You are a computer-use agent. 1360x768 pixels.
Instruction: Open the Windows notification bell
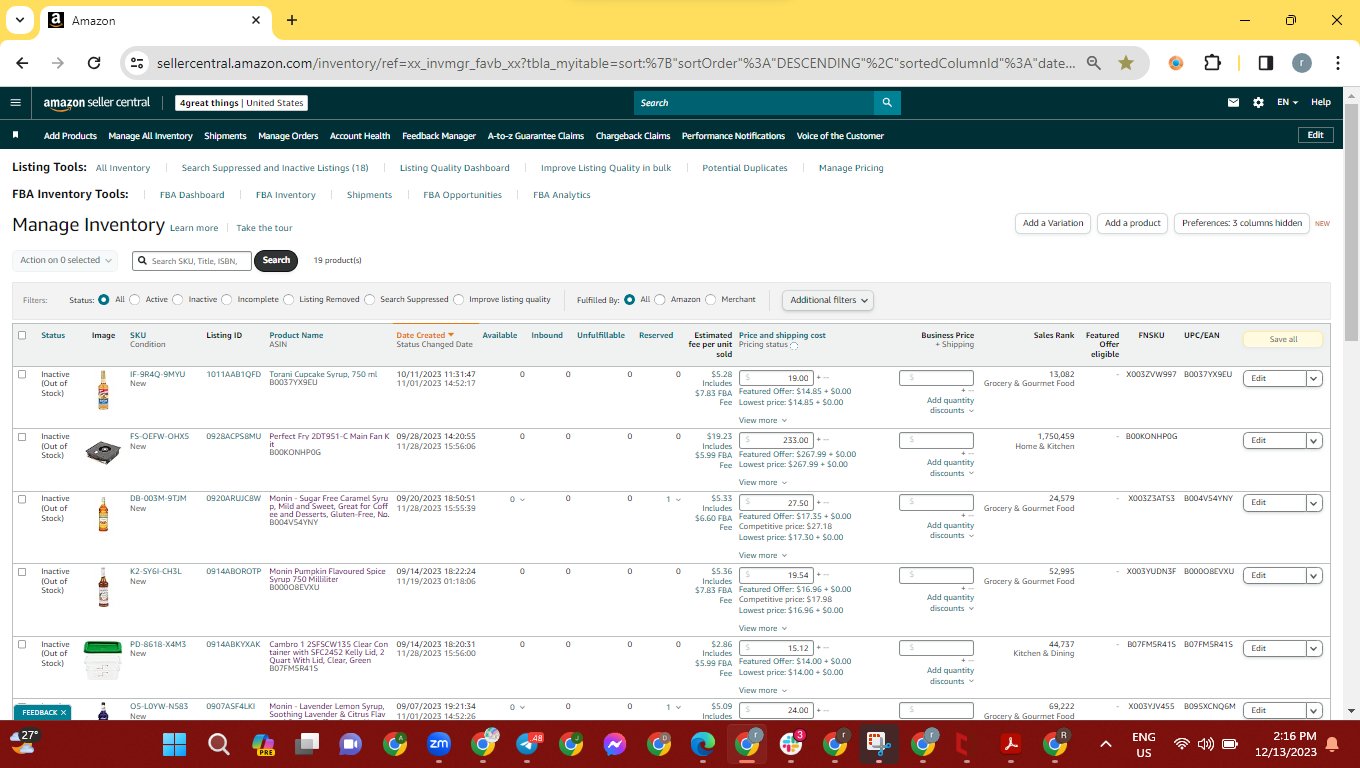1331,744
